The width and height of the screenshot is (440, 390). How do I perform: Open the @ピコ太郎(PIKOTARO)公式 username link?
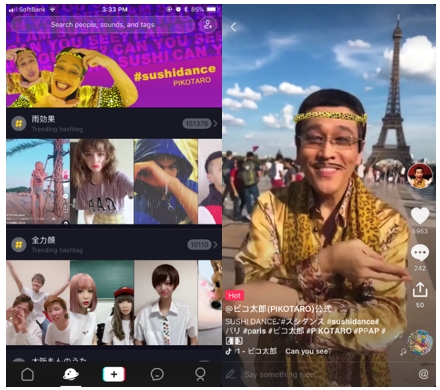pos(278,309)
